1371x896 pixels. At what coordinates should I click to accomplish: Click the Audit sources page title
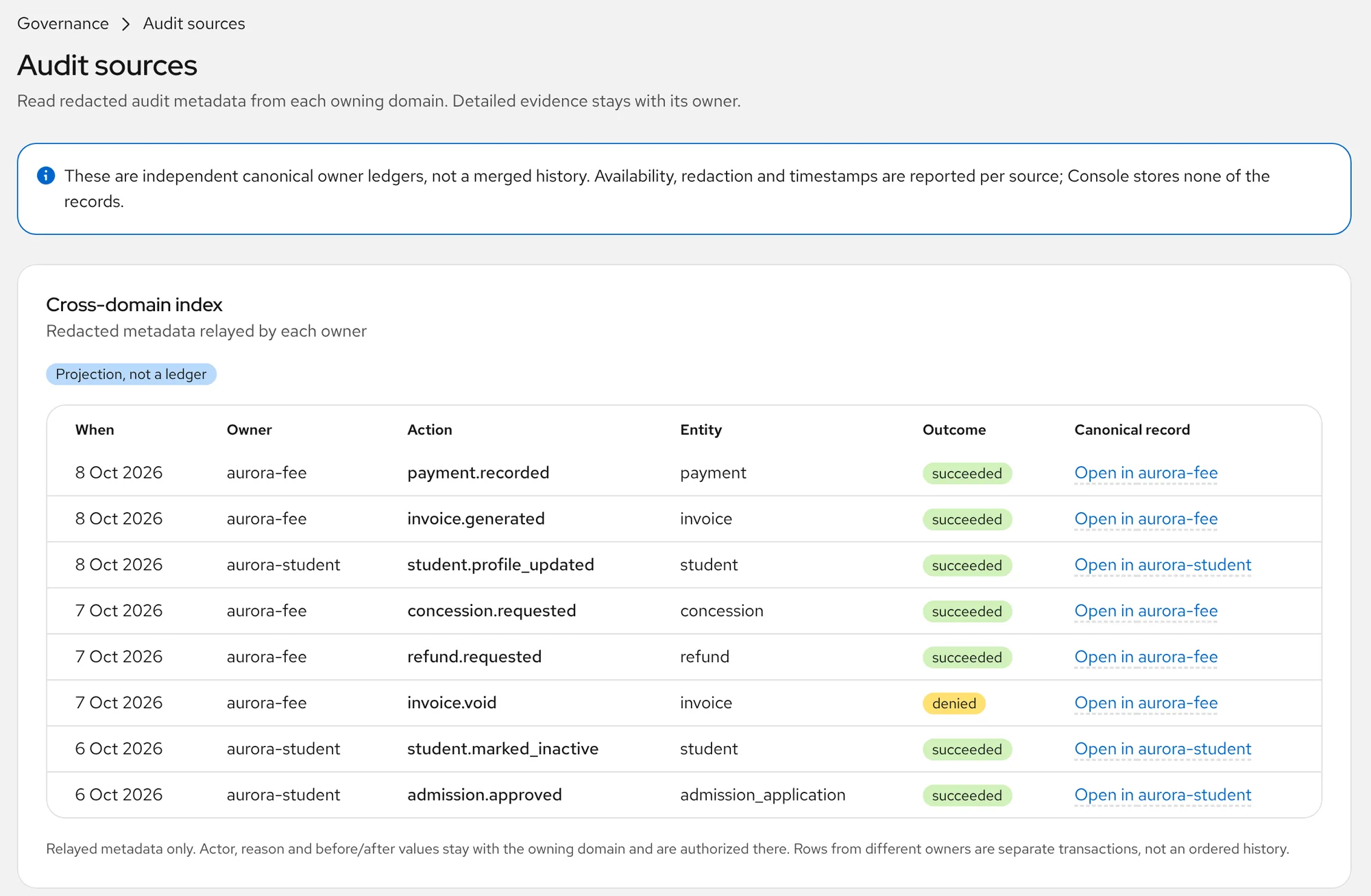tap(107, 66)
